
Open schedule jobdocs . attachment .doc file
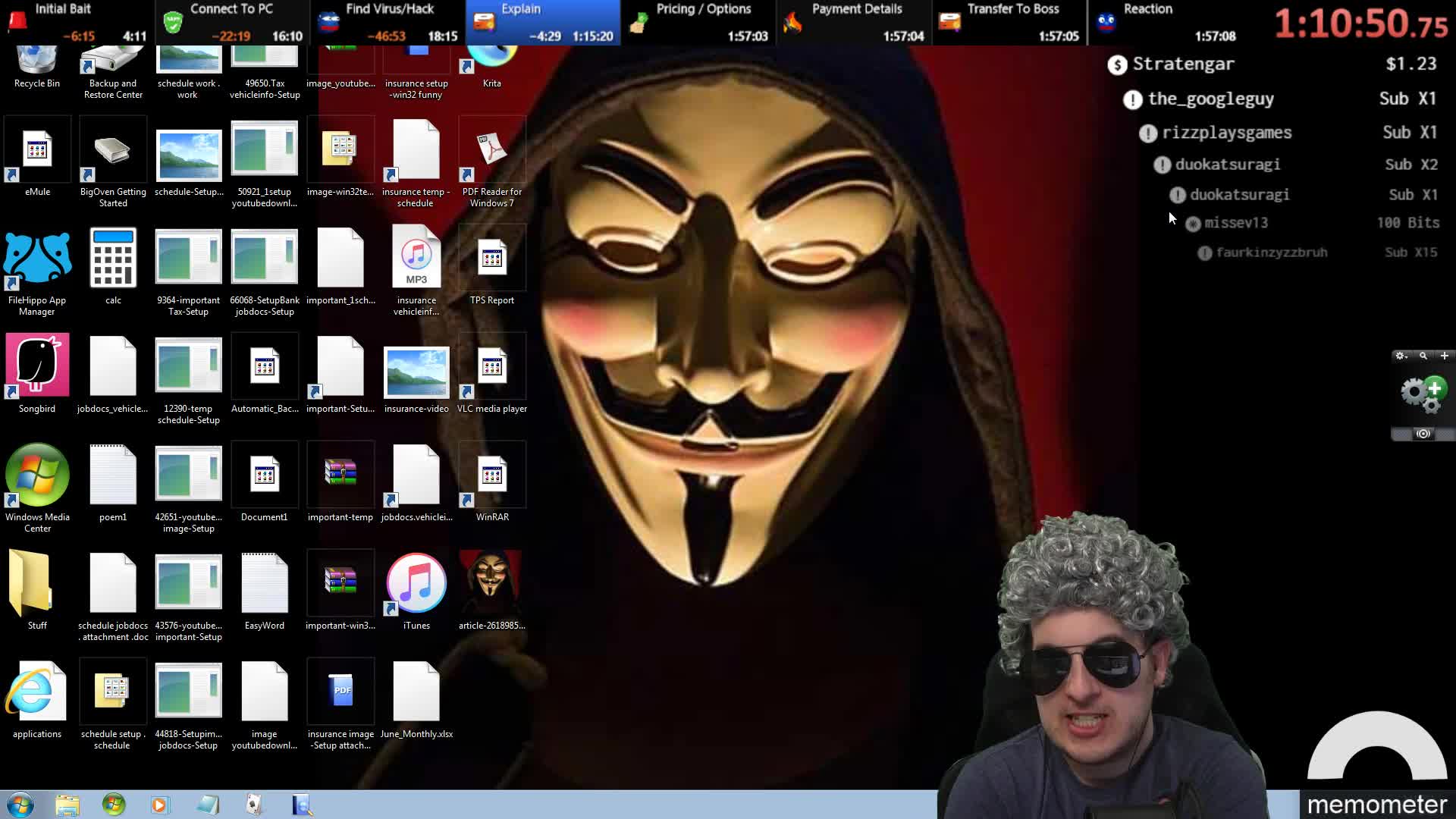[x=113, y=583]
